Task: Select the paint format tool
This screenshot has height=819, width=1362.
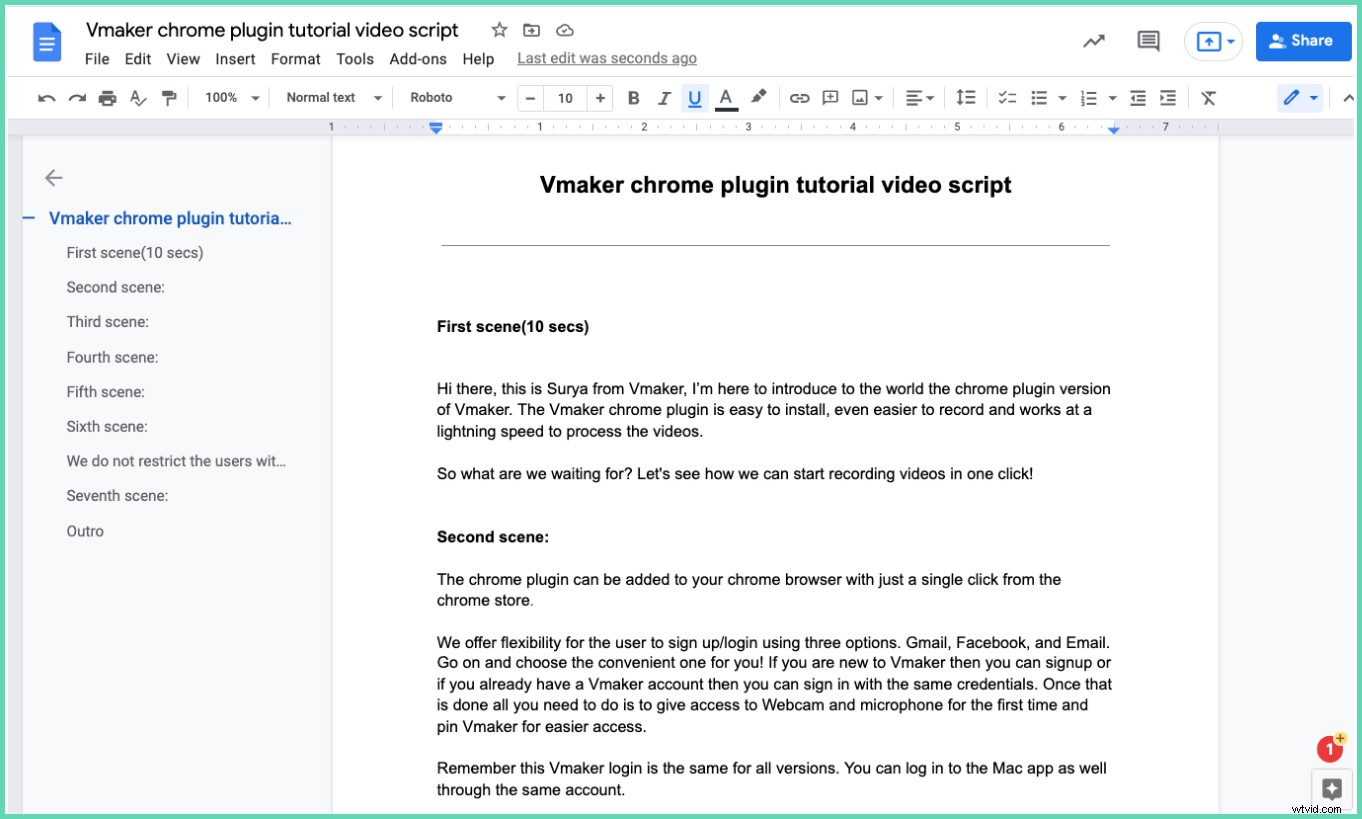Action: tap(169, 97)
